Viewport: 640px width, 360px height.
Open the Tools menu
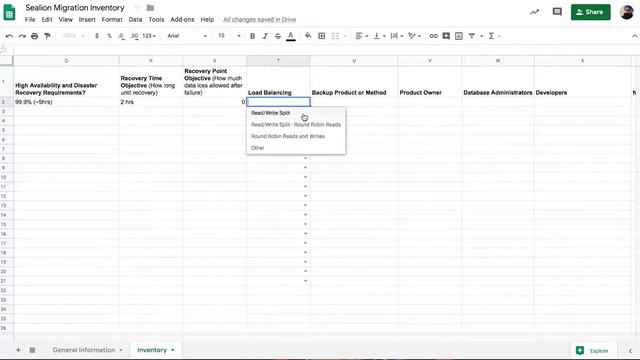coord(156,20)
